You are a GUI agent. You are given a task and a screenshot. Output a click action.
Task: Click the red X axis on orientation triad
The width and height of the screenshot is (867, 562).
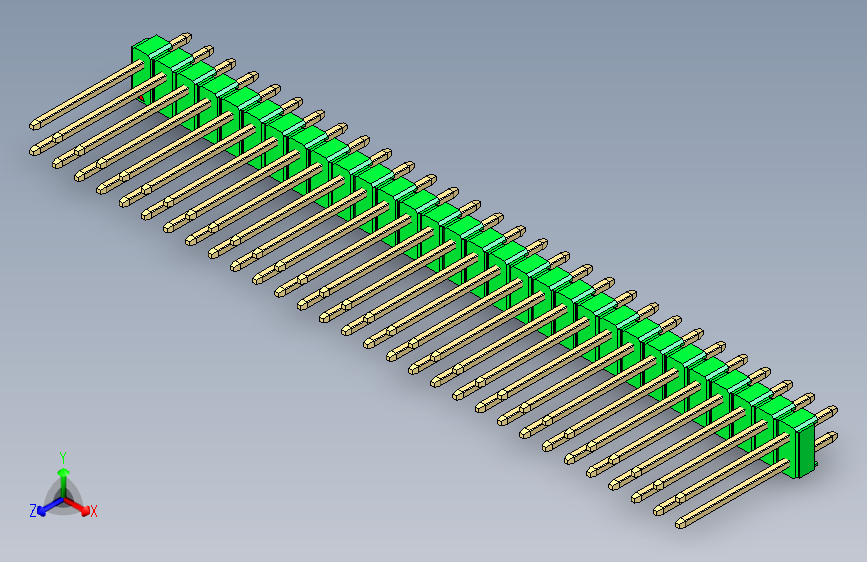[x=77, y=506]
